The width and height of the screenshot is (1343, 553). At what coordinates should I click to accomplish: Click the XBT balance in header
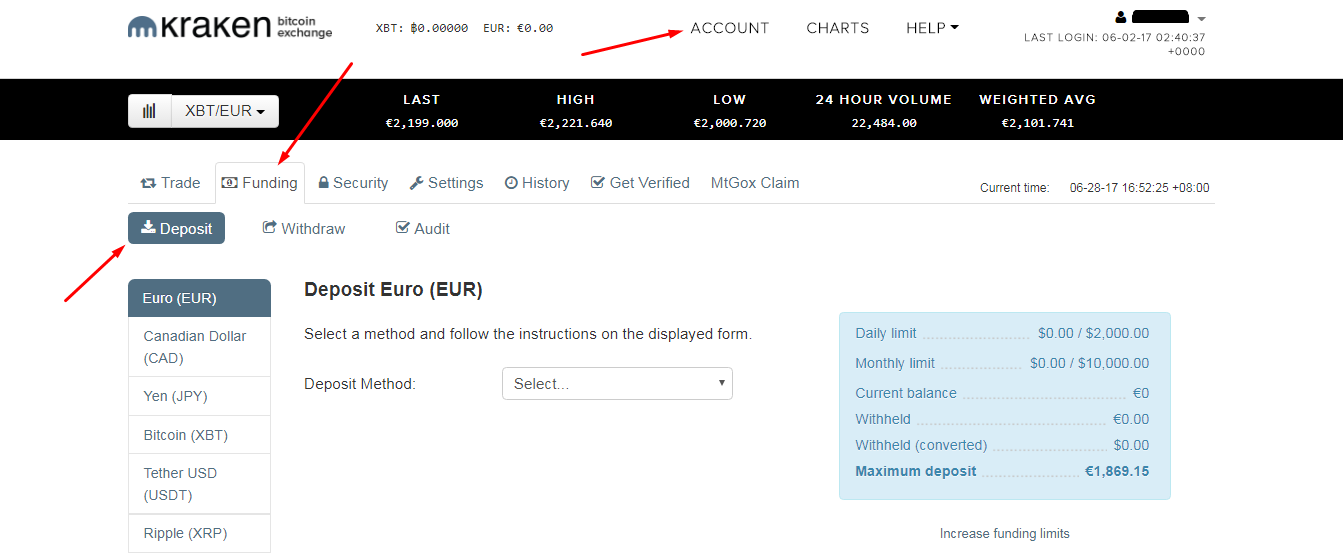point(422,28)
